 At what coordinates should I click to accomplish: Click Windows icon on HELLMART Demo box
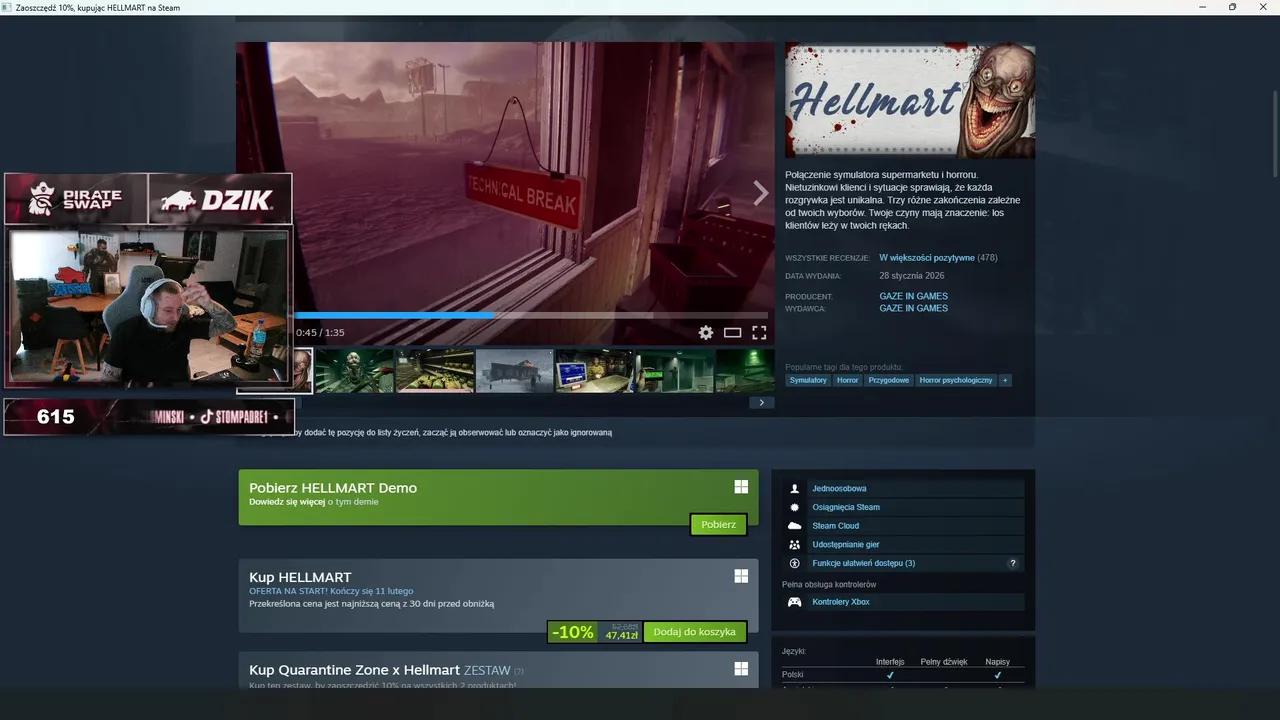coord(741,487)
